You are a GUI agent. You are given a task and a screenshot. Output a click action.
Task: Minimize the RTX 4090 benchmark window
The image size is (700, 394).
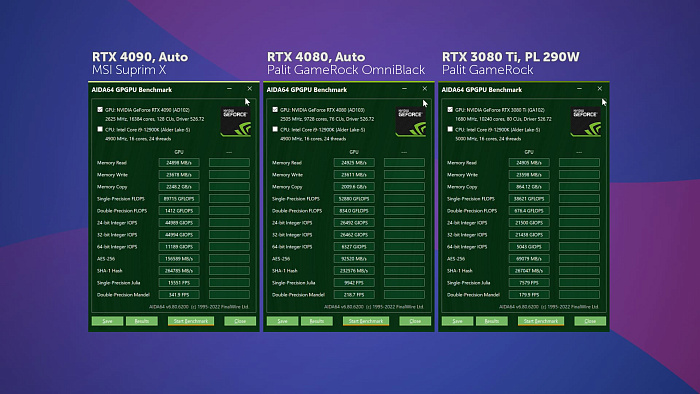tap(229, 89)
